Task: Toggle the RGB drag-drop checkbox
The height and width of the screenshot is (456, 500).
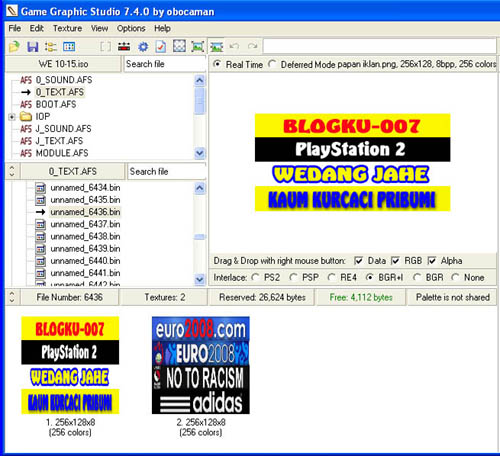Action: click(x=395, y=261)
